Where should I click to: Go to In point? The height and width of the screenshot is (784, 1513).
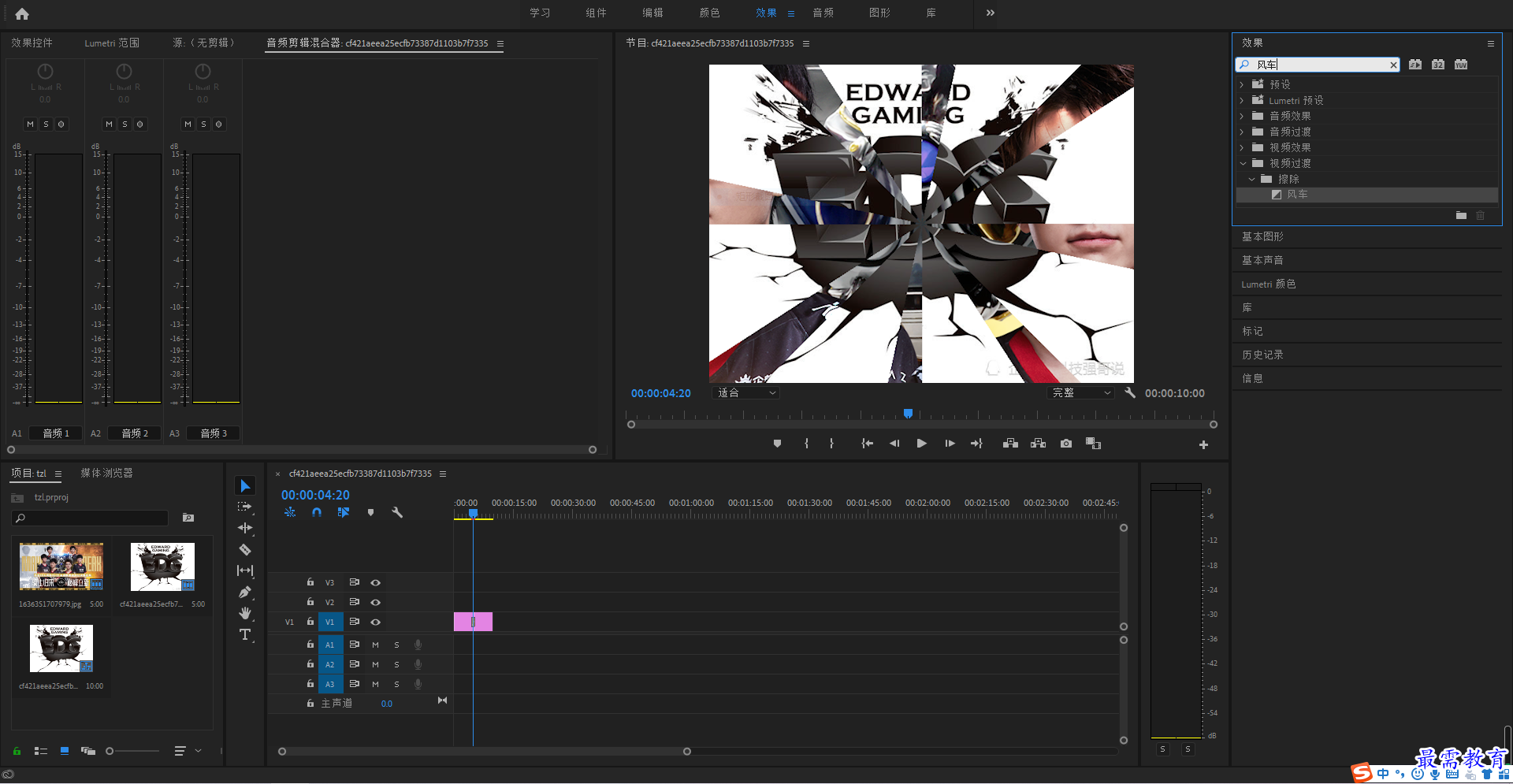click(x=867, y=444)
